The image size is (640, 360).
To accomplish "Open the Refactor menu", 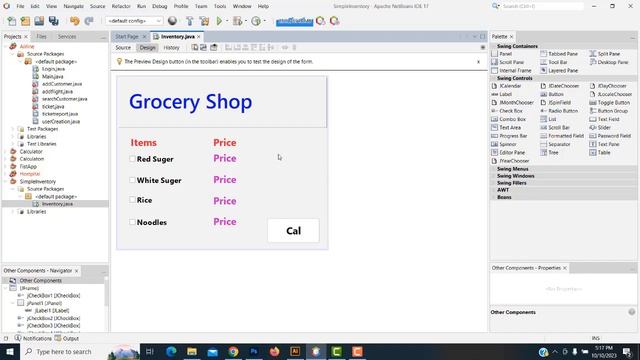I will pyautogui.click(x=121, y=7).
